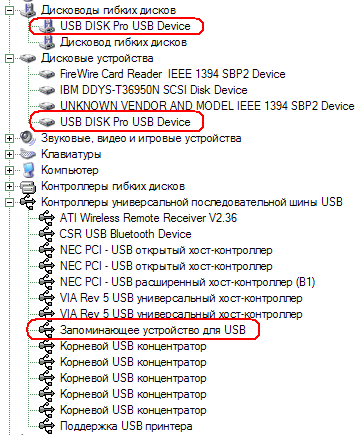The height and width of the screenshot is (435, 361).
Task: Expand the Компьютер category
Action: tap(9, 170)
